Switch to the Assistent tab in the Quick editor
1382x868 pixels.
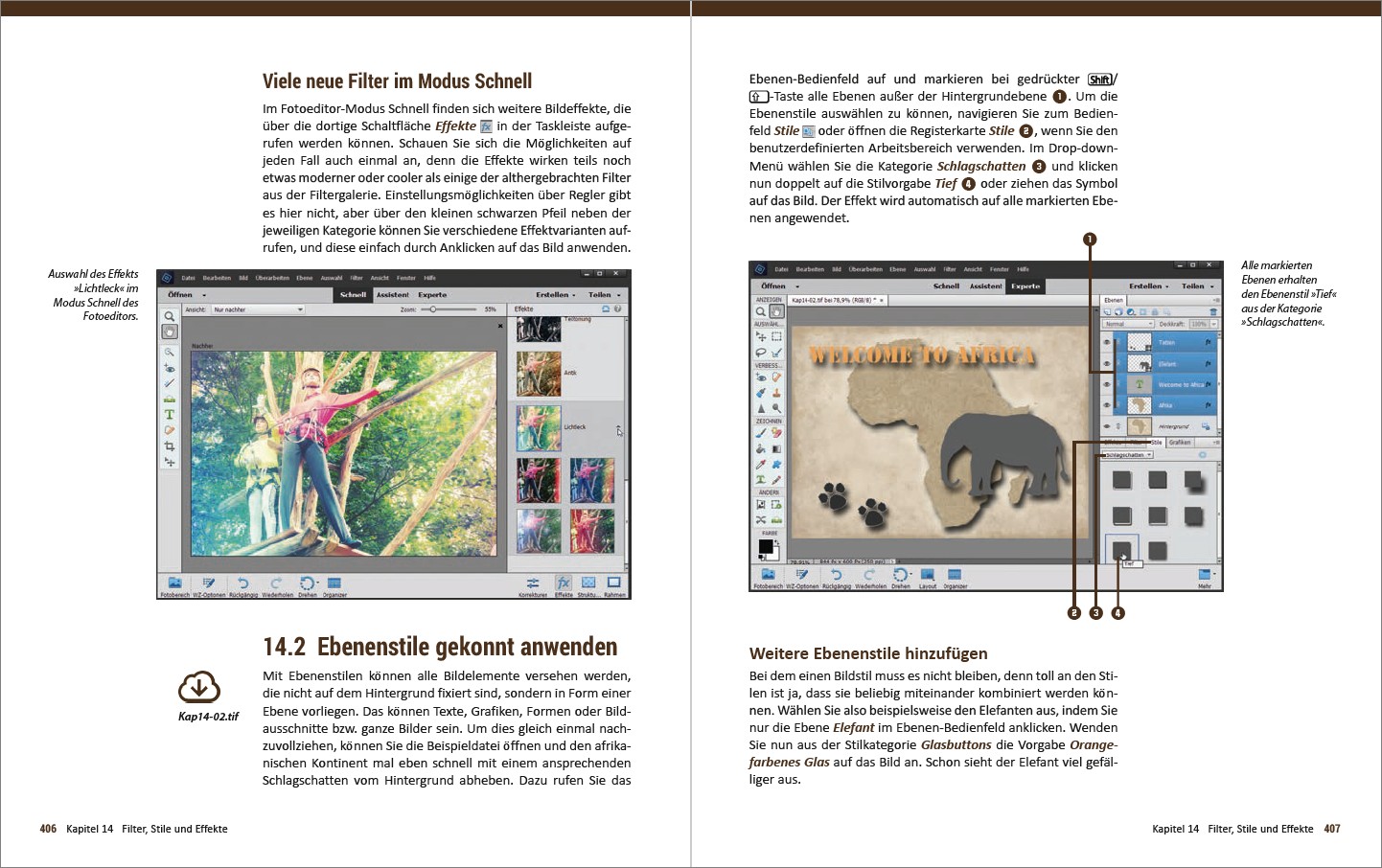click(x=392, y=295)
